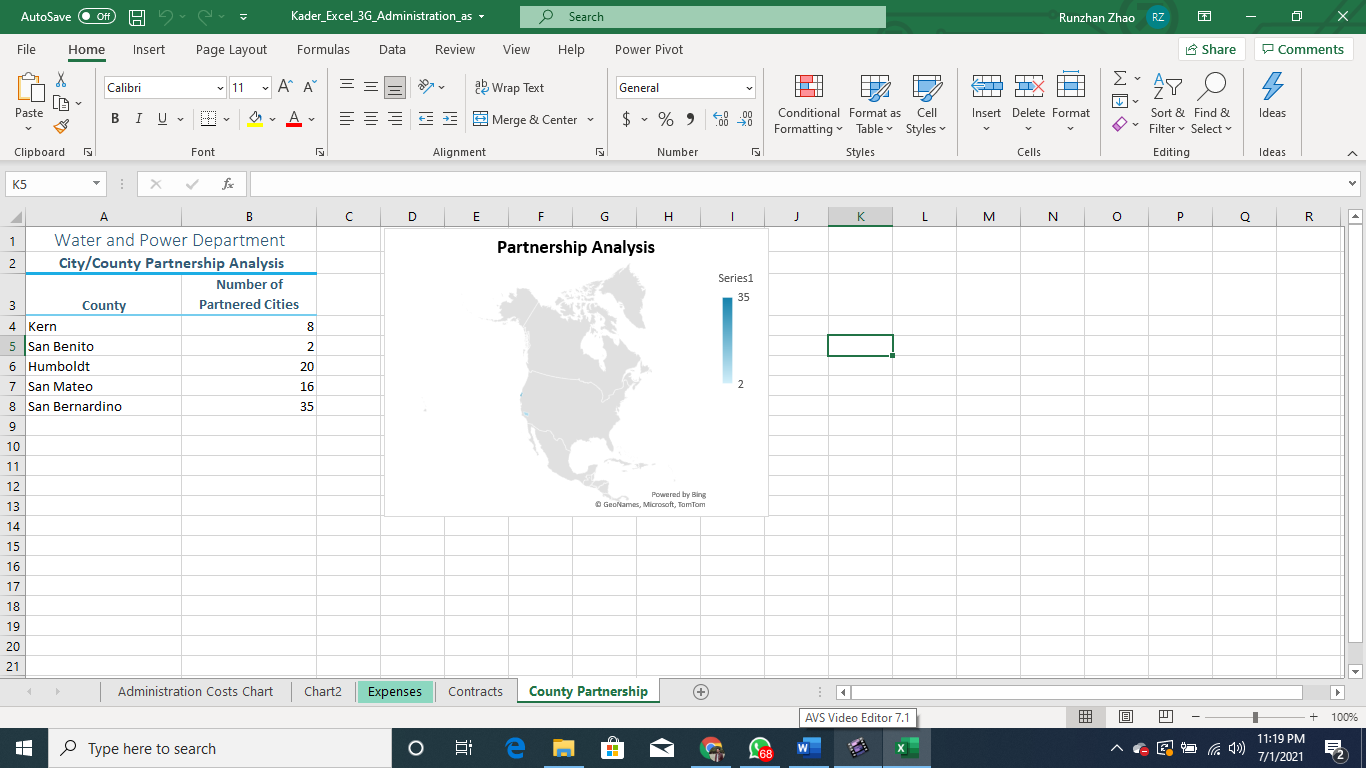This screenshot has height=768, width=1366.
Task: Apply top vertical alignment
Action: coord(347,87)
